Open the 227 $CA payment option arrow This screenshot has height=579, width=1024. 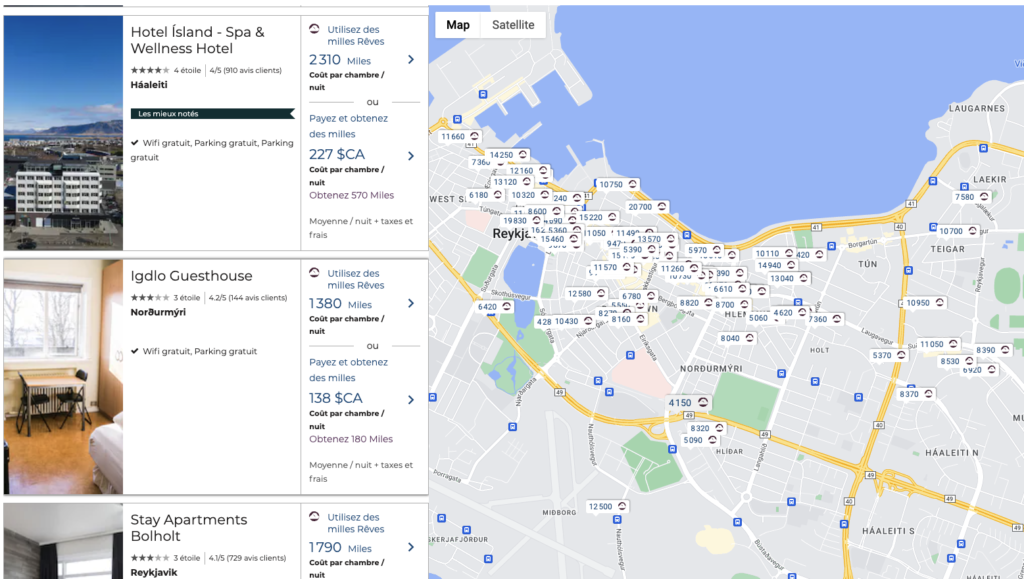click(410, 155)
